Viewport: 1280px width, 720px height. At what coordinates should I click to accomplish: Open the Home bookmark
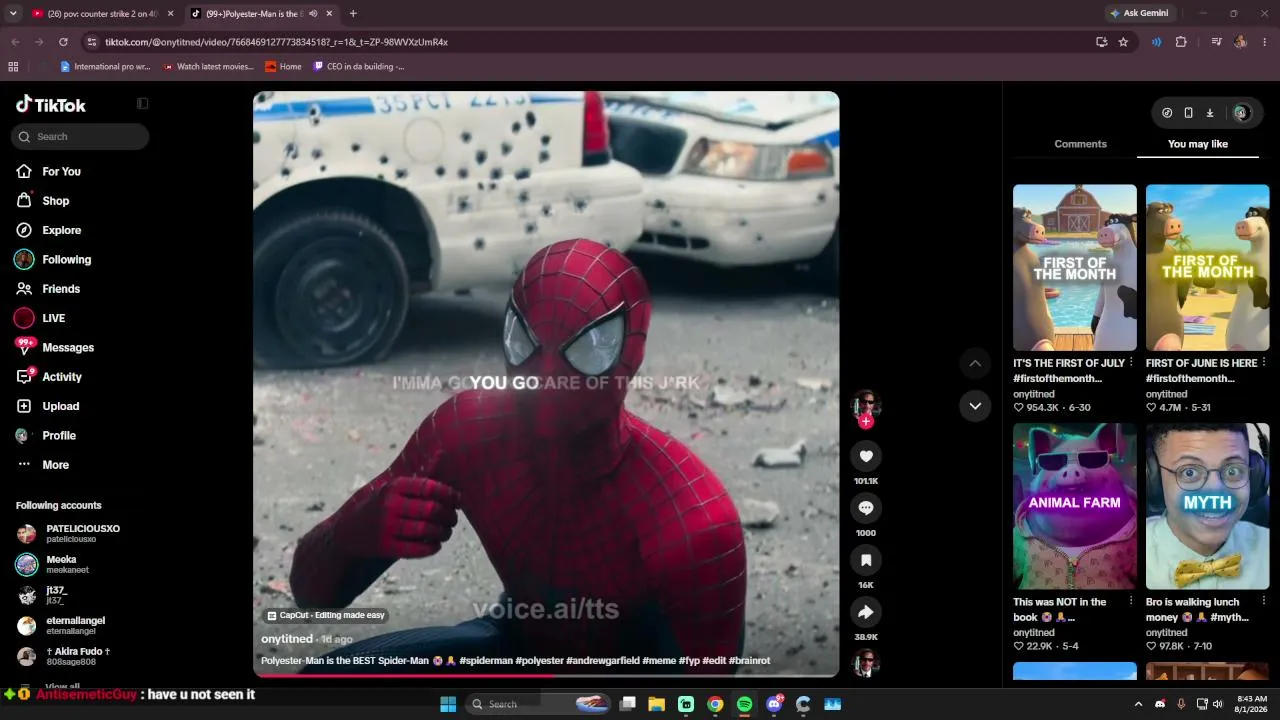[283, 67]
